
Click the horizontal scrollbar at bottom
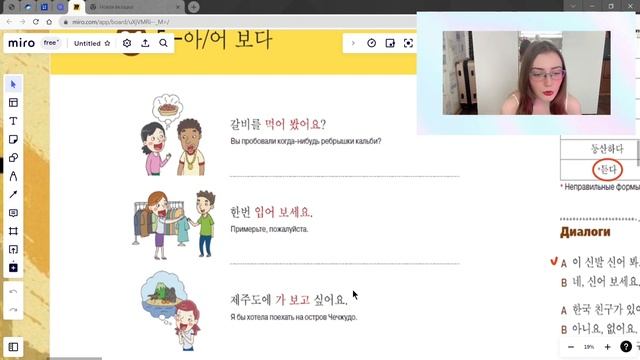(x=76, y=358)
